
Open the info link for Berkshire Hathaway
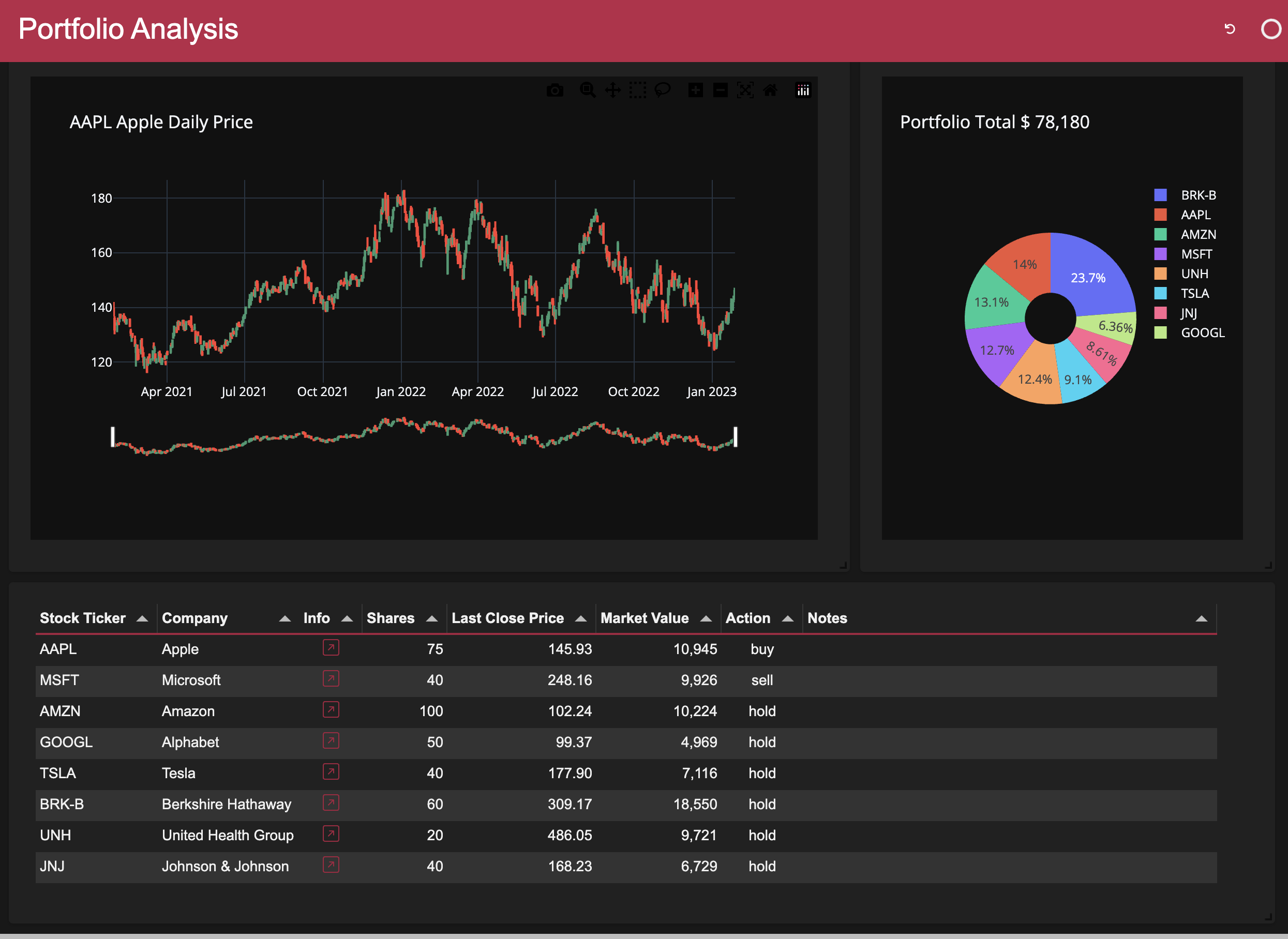coord(331,804)
